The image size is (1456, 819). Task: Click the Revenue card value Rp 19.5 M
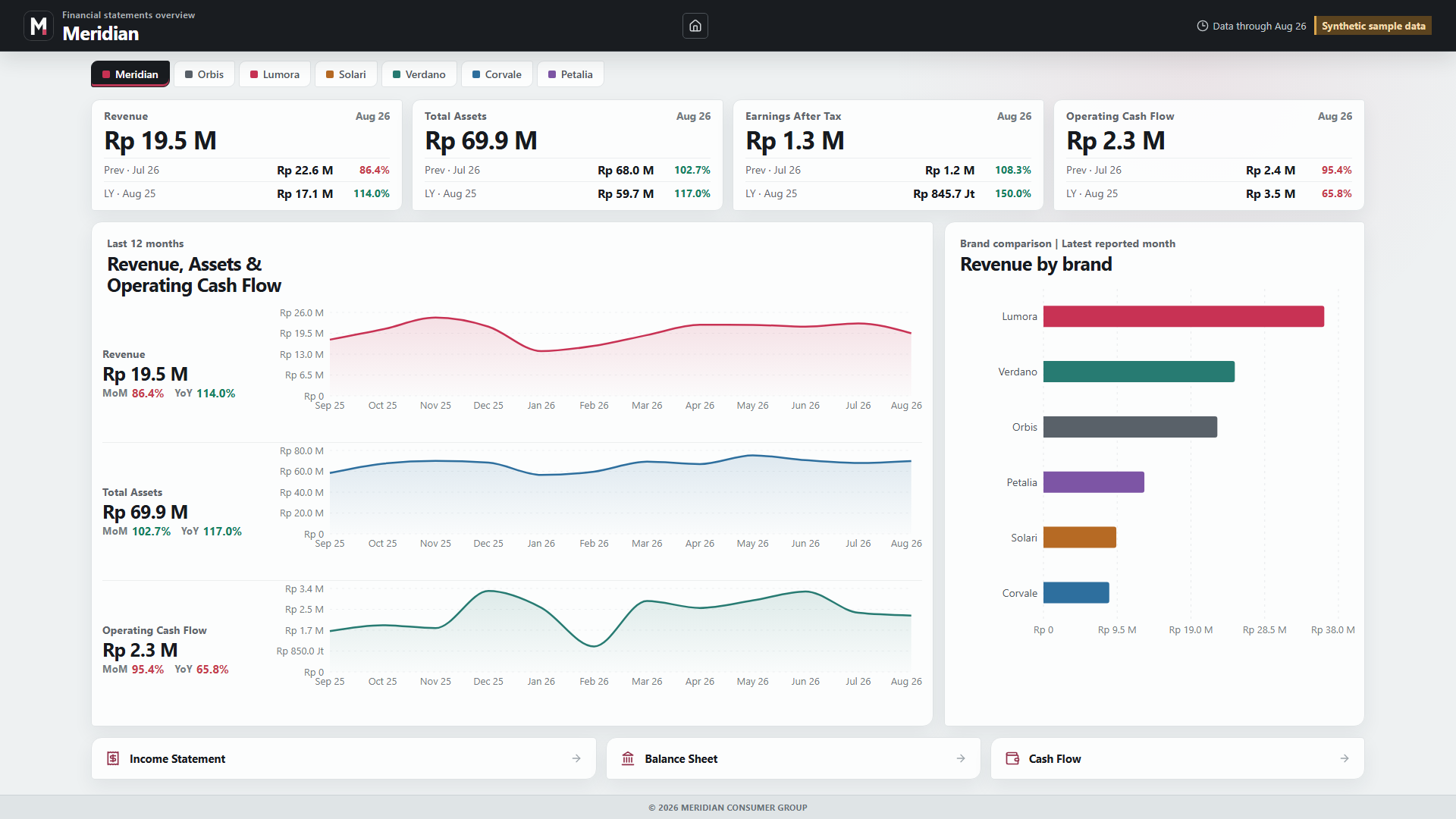click(x=161, y=141)
